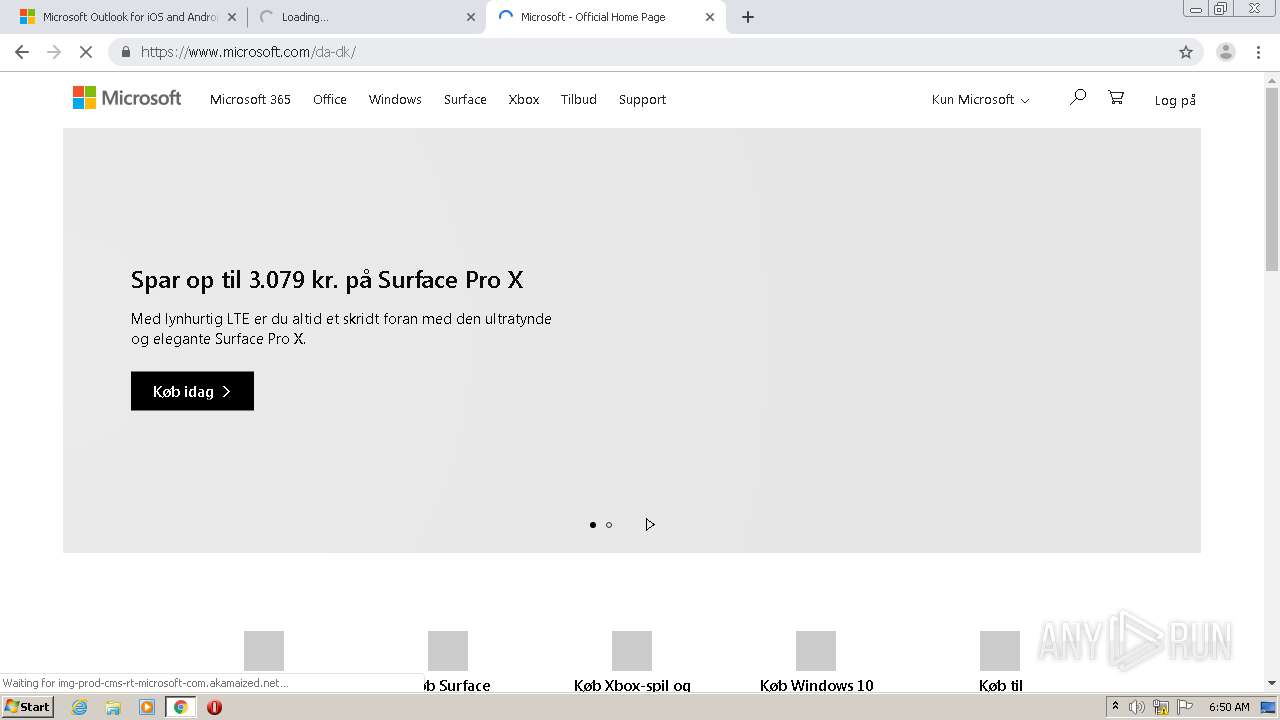The image size is (1280, 720).
Task: Open the shopping cart icon
Action: pos(1116,97)
